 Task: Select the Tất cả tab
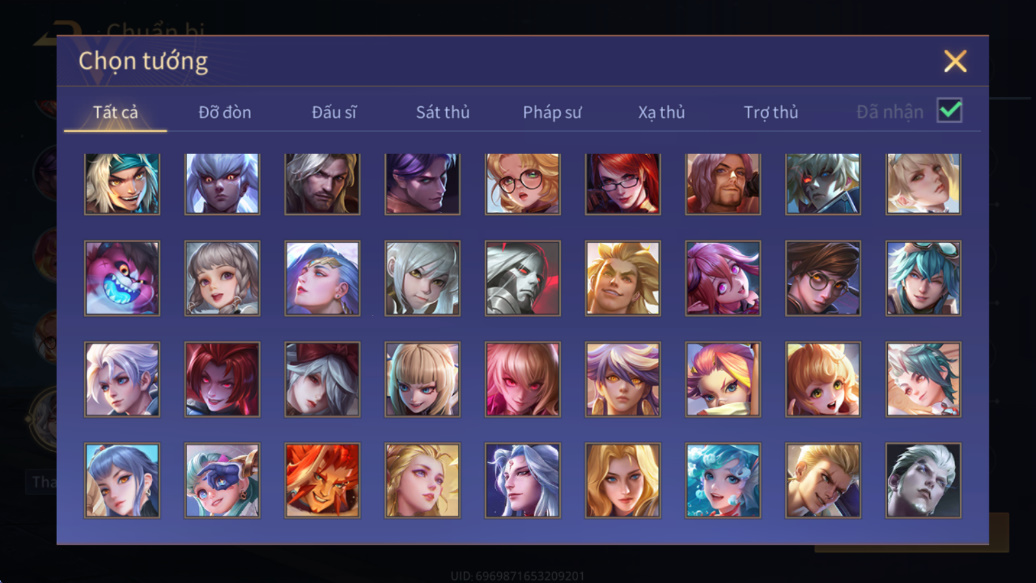116,112
